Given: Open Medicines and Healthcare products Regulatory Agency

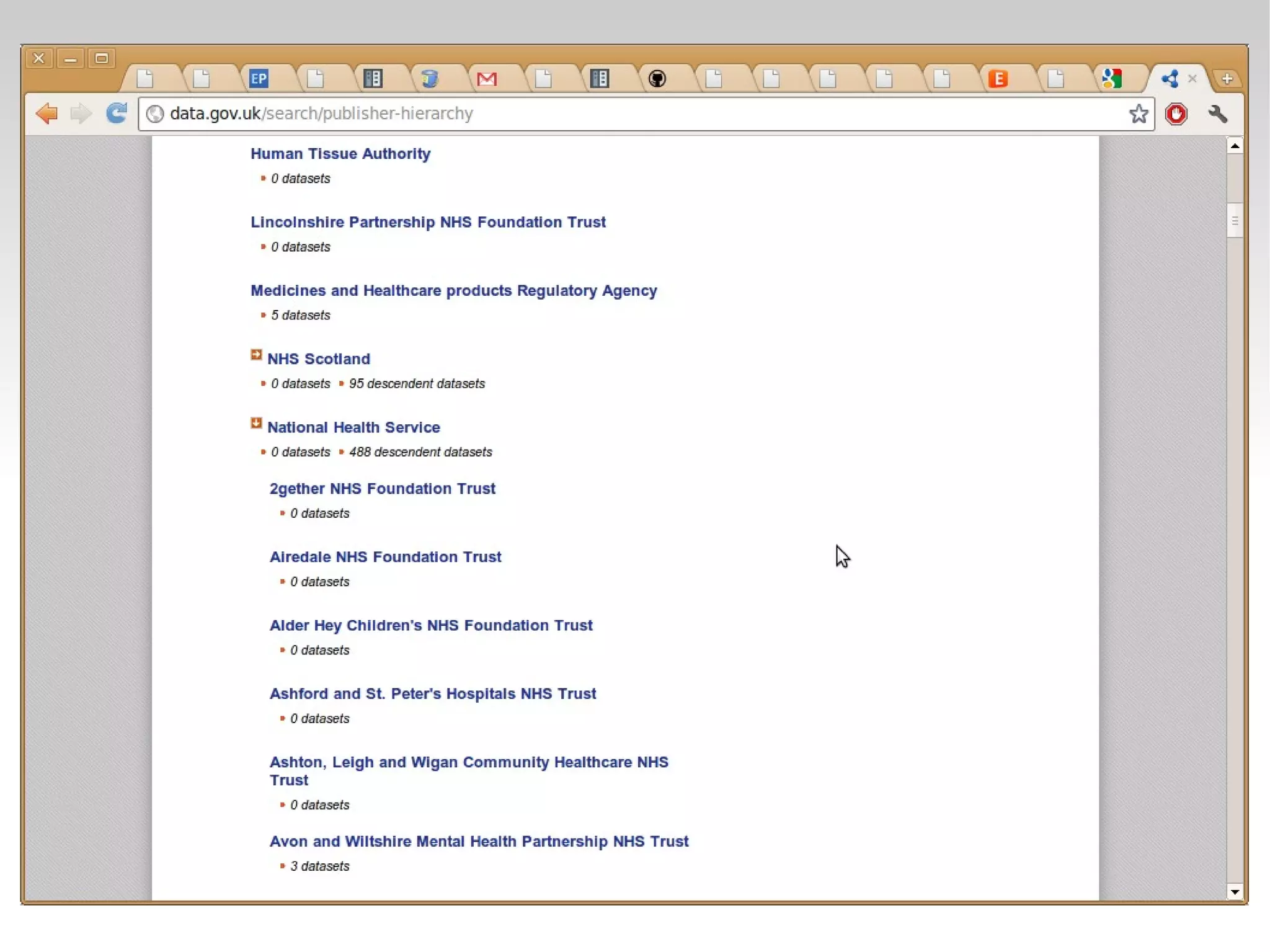Looking at the screenshot, I should click(453, 290).
